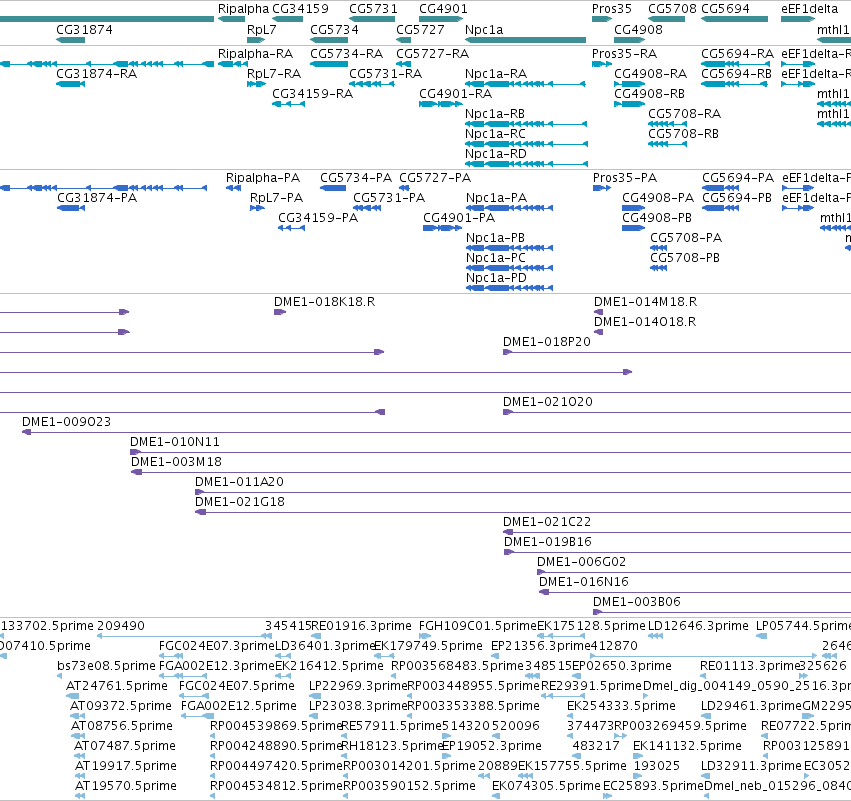Click the CG31874 gene label
851x801 pixels.
point(84,29)
